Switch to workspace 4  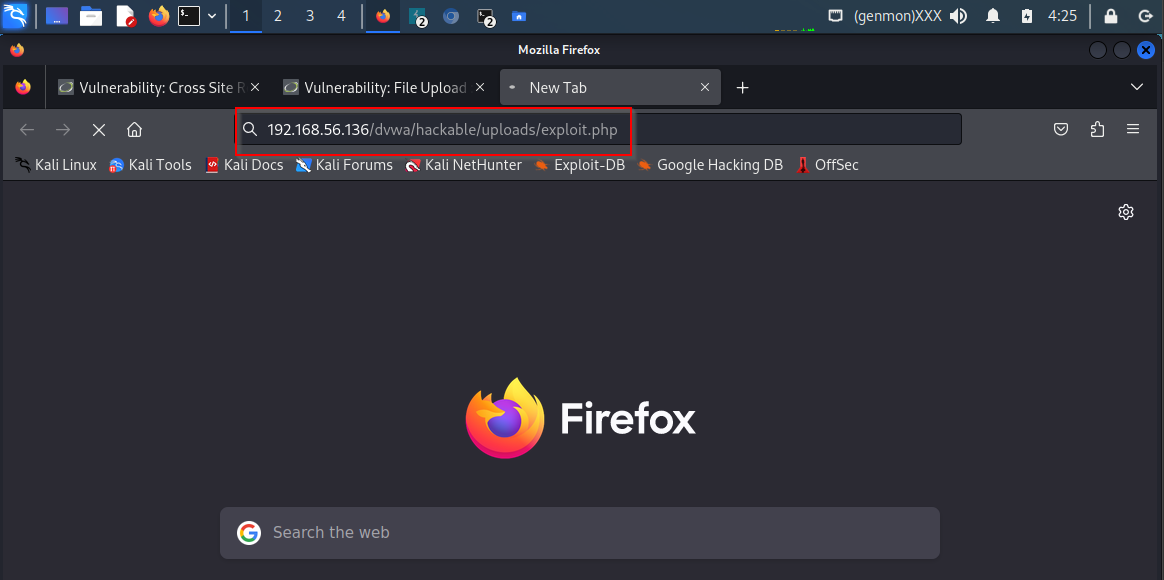click(341, 16)
